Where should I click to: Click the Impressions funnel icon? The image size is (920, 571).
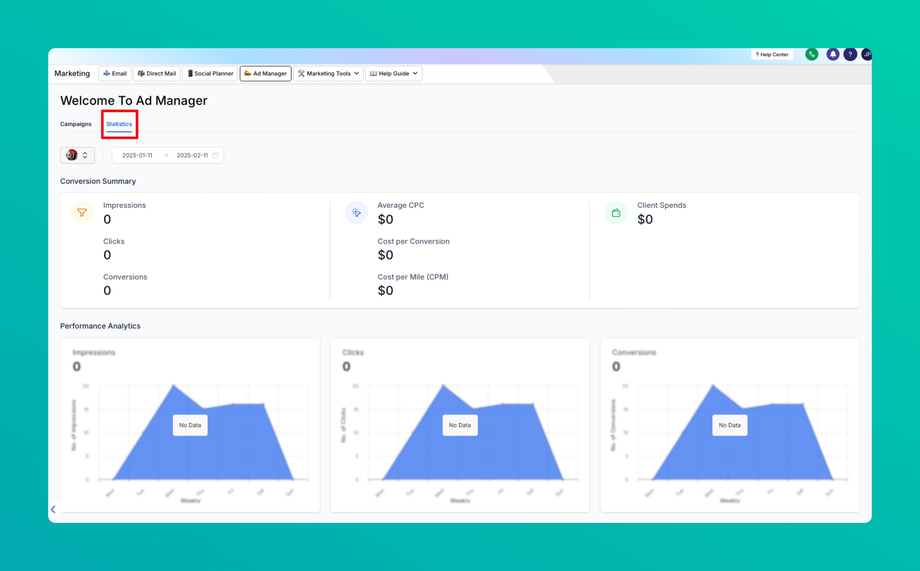(x=82, y=212)
